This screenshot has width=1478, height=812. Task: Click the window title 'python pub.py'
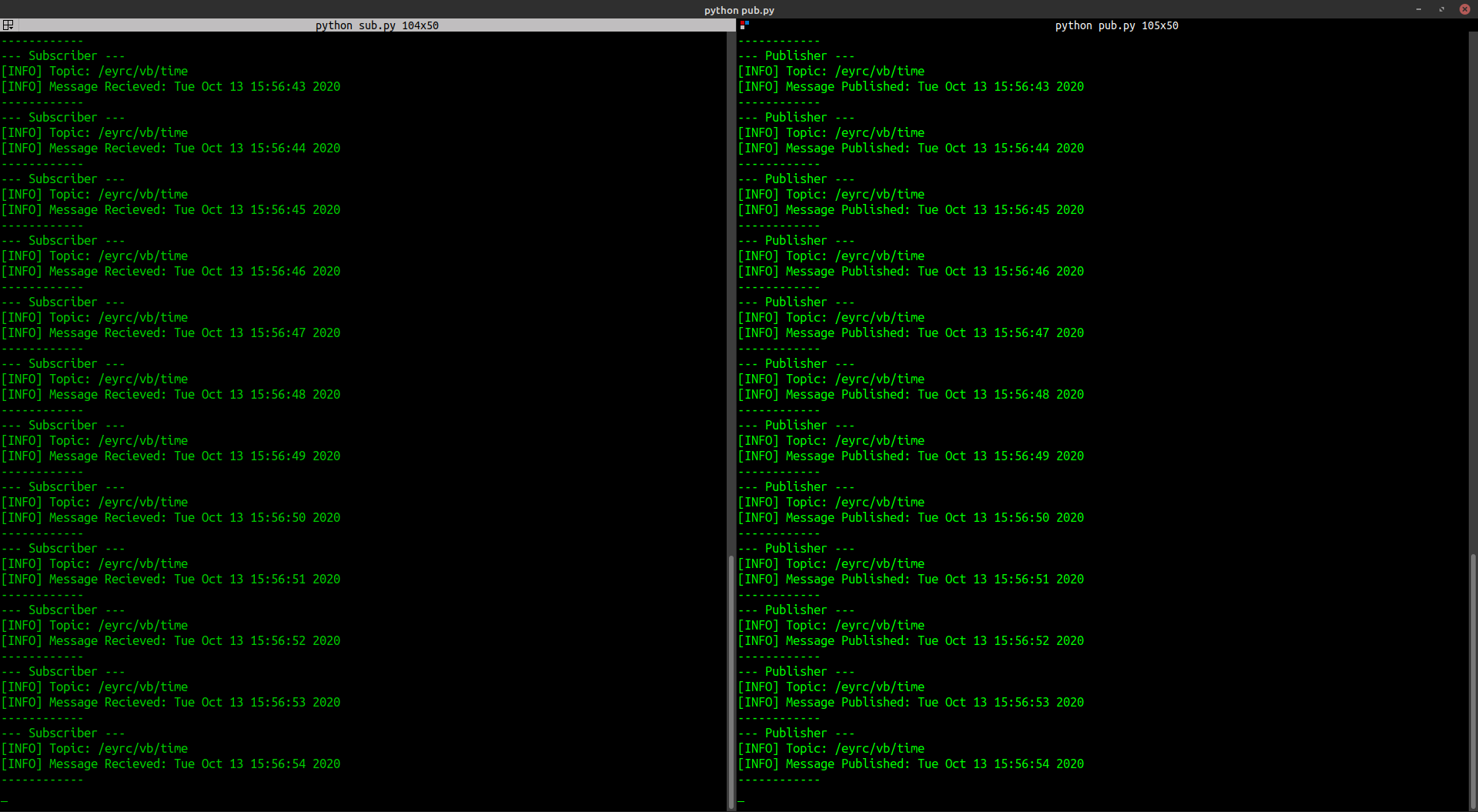pos(739,10)
